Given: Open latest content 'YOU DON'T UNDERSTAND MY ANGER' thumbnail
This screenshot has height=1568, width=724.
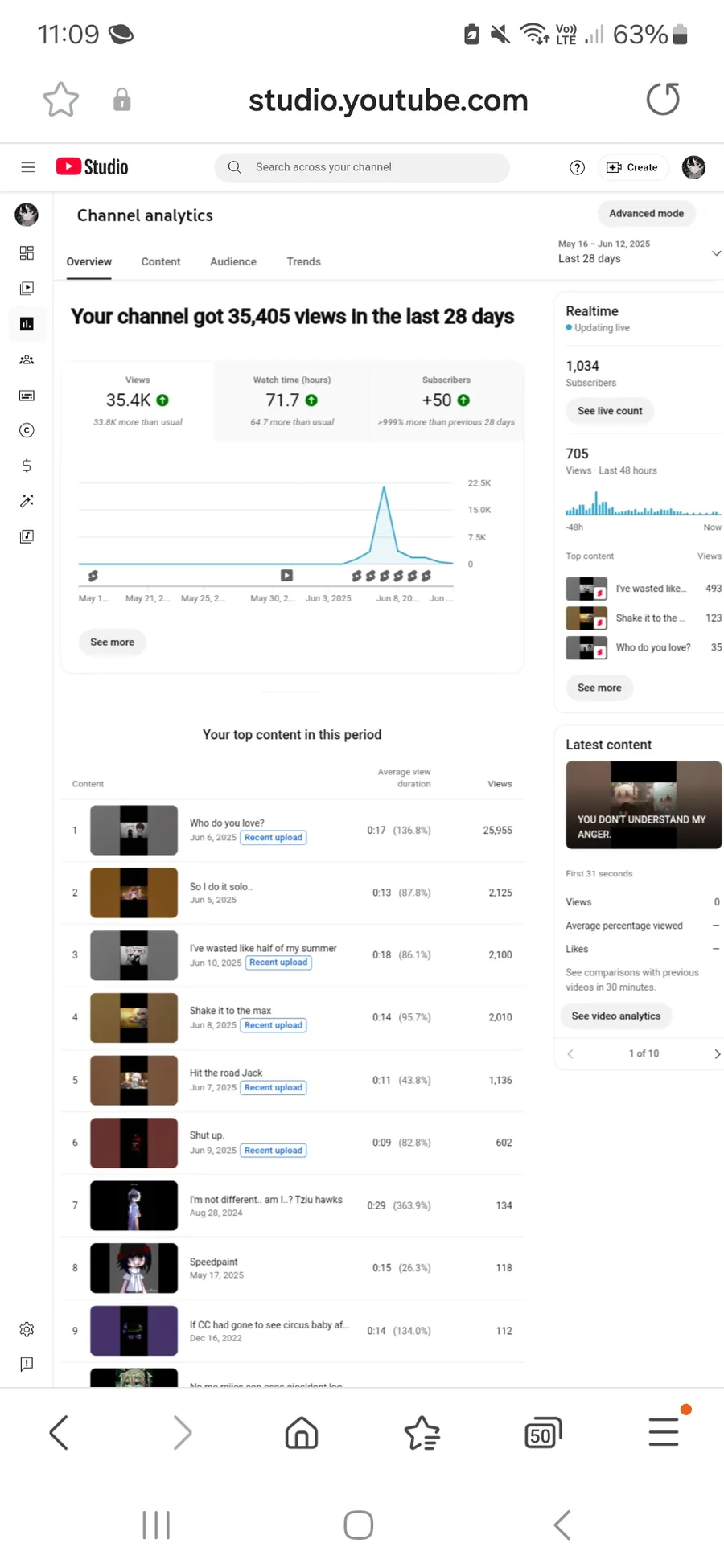Looking at the screenshot, I should click(x=644, y=805).
